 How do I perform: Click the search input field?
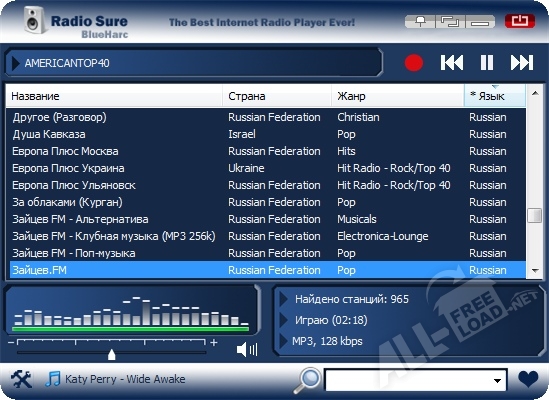(408, 380)
